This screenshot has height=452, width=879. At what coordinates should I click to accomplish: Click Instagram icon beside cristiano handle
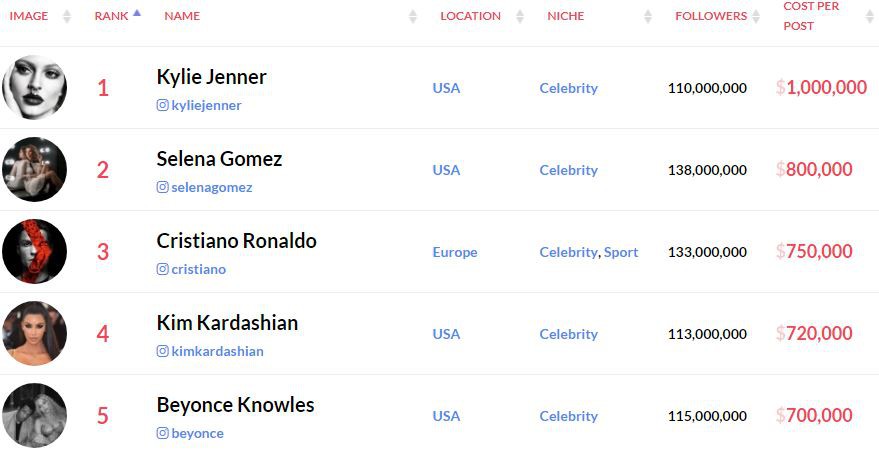163,269
